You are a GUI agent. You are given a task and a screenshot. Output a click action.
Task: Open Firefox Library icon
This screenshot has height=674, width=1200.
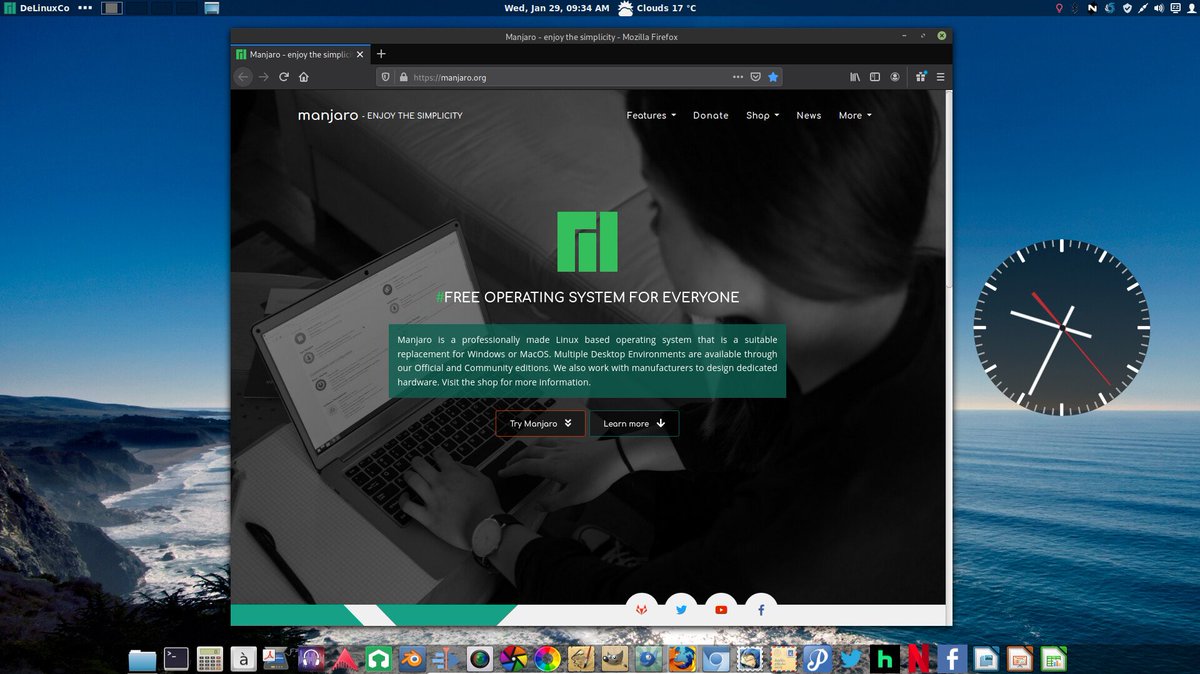coord(855,77)
